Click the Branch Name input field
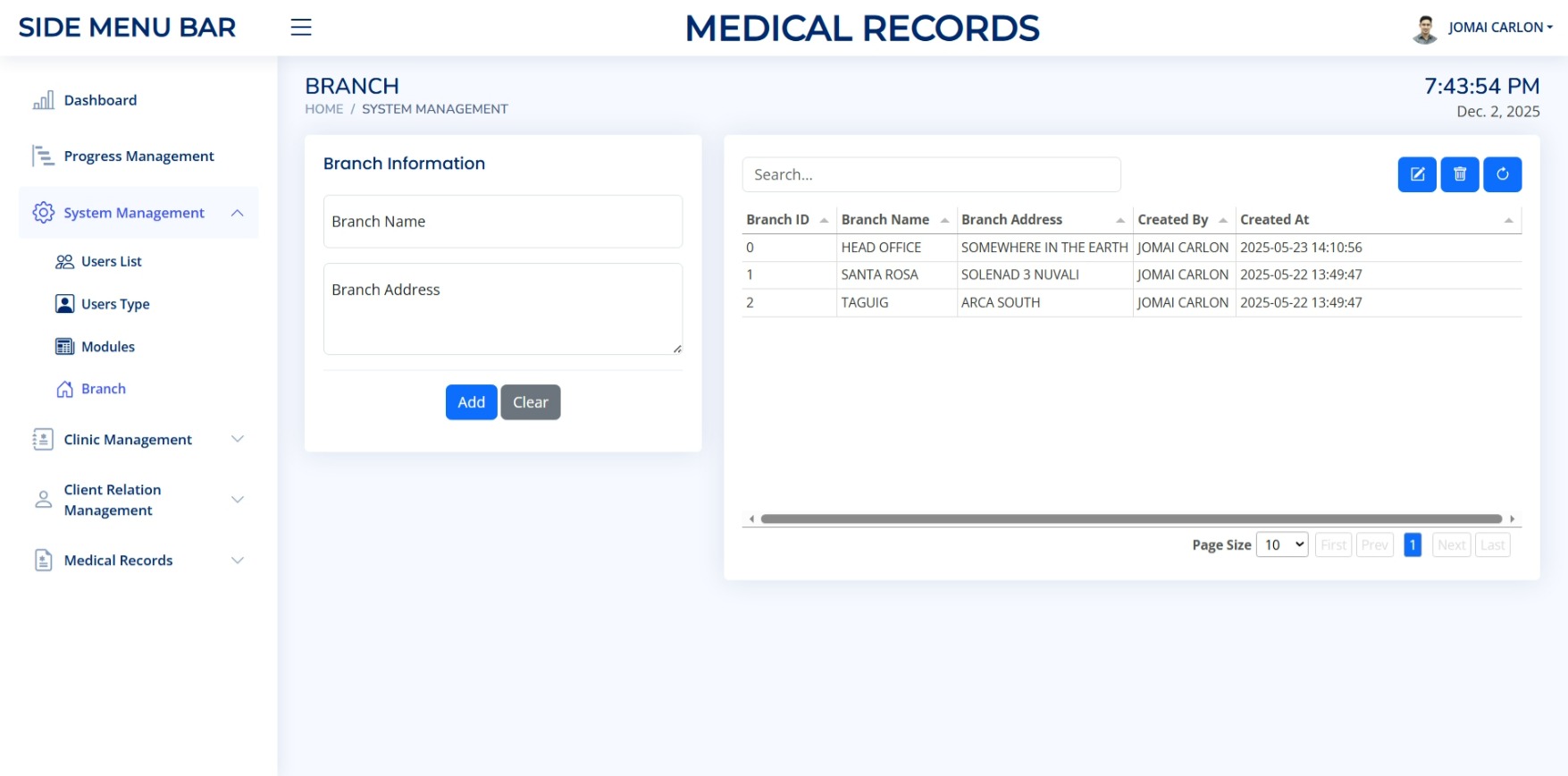This screenshot has height=776, width=1568. [x=502, y=222]
